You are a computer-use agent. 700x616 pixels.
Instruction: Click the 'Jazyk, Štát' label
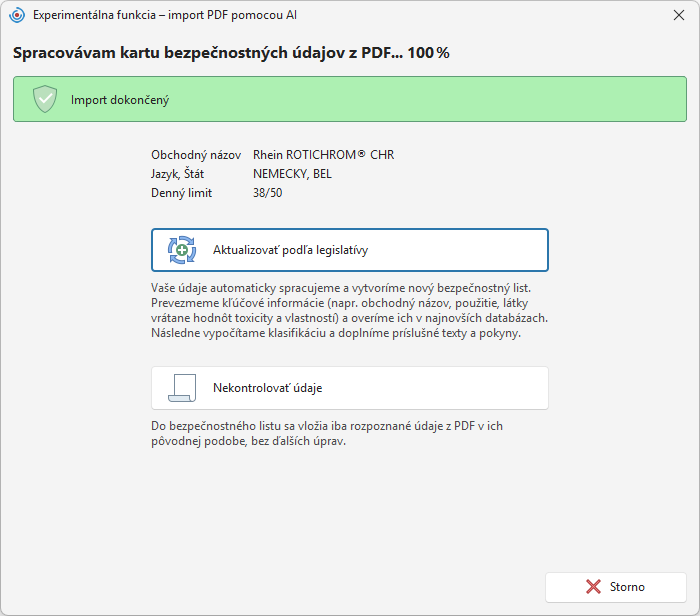click(177, 174)
